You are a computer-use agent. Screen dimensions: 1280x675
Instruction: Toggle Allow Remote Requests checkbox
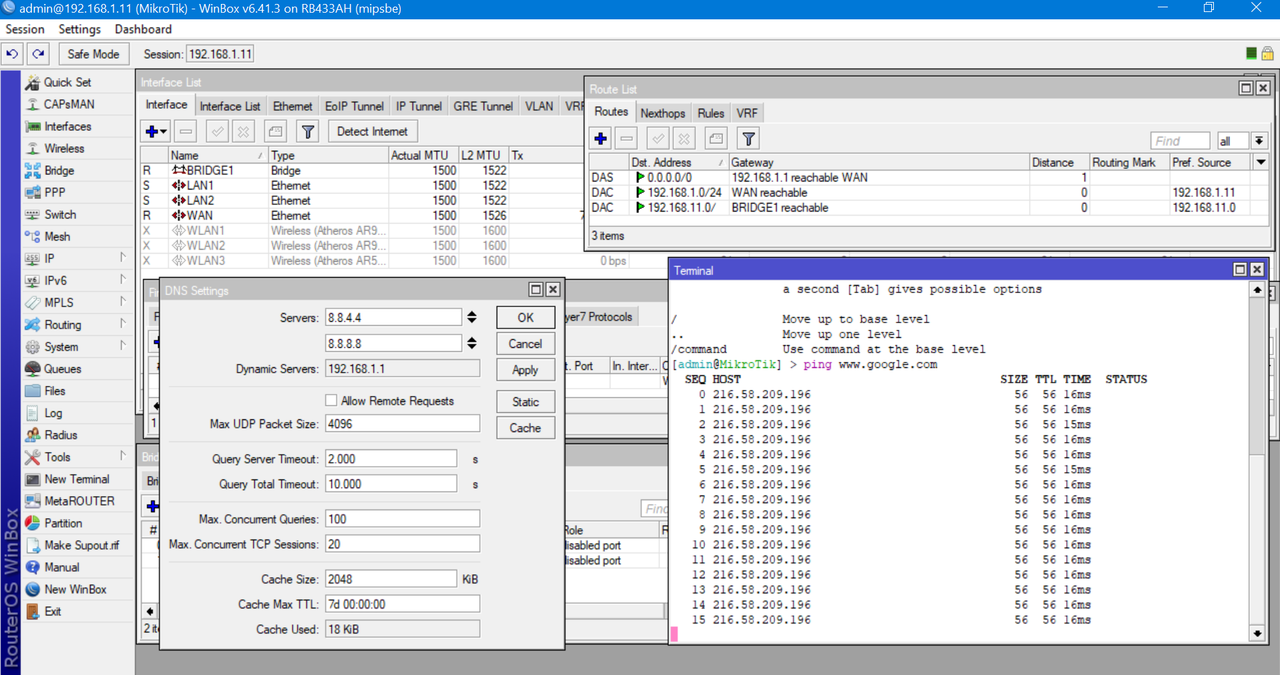coord(331,401)
